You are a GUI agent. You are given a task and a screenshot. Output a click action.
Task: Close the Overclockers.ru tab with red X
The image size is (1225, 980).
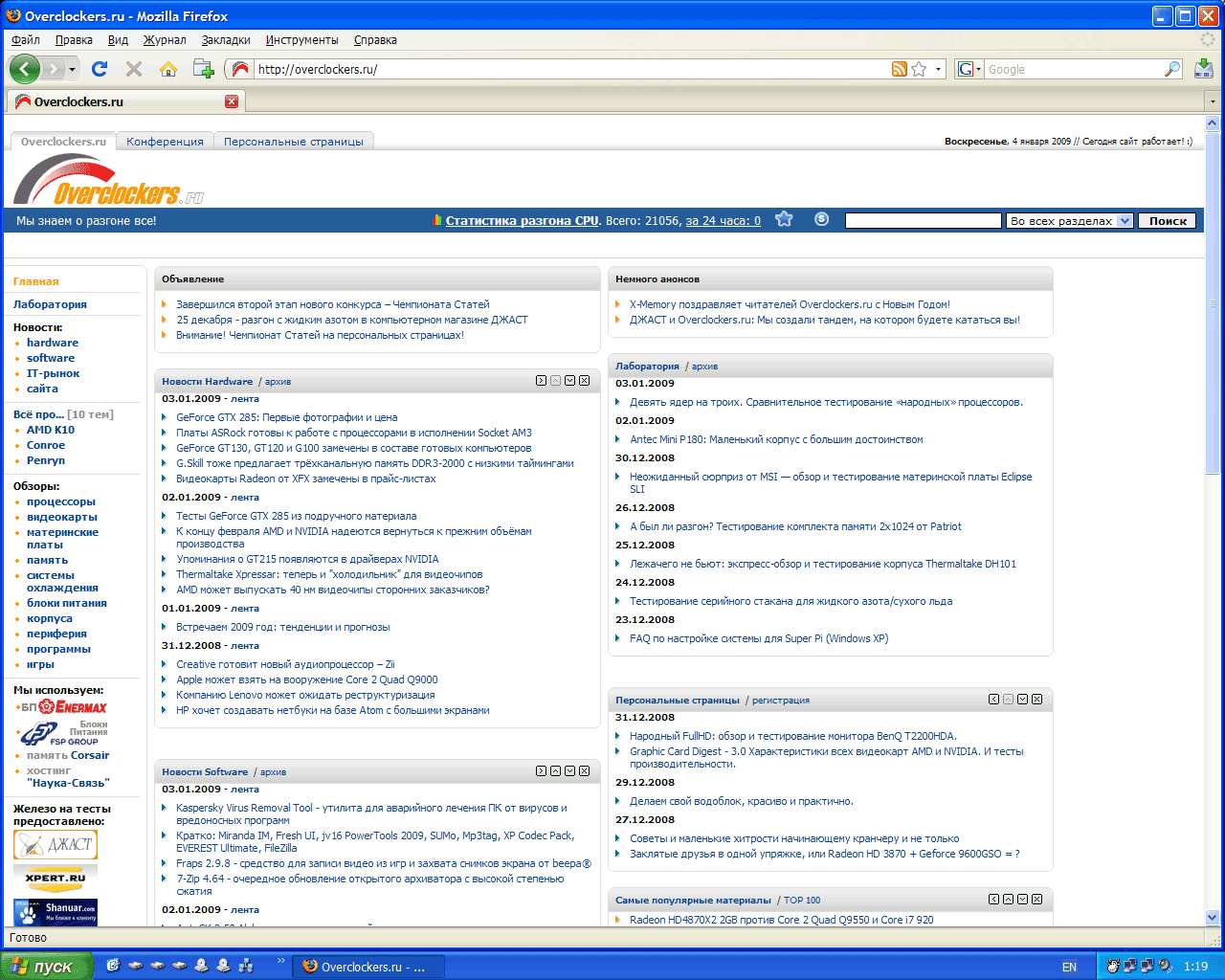point(232,101)
